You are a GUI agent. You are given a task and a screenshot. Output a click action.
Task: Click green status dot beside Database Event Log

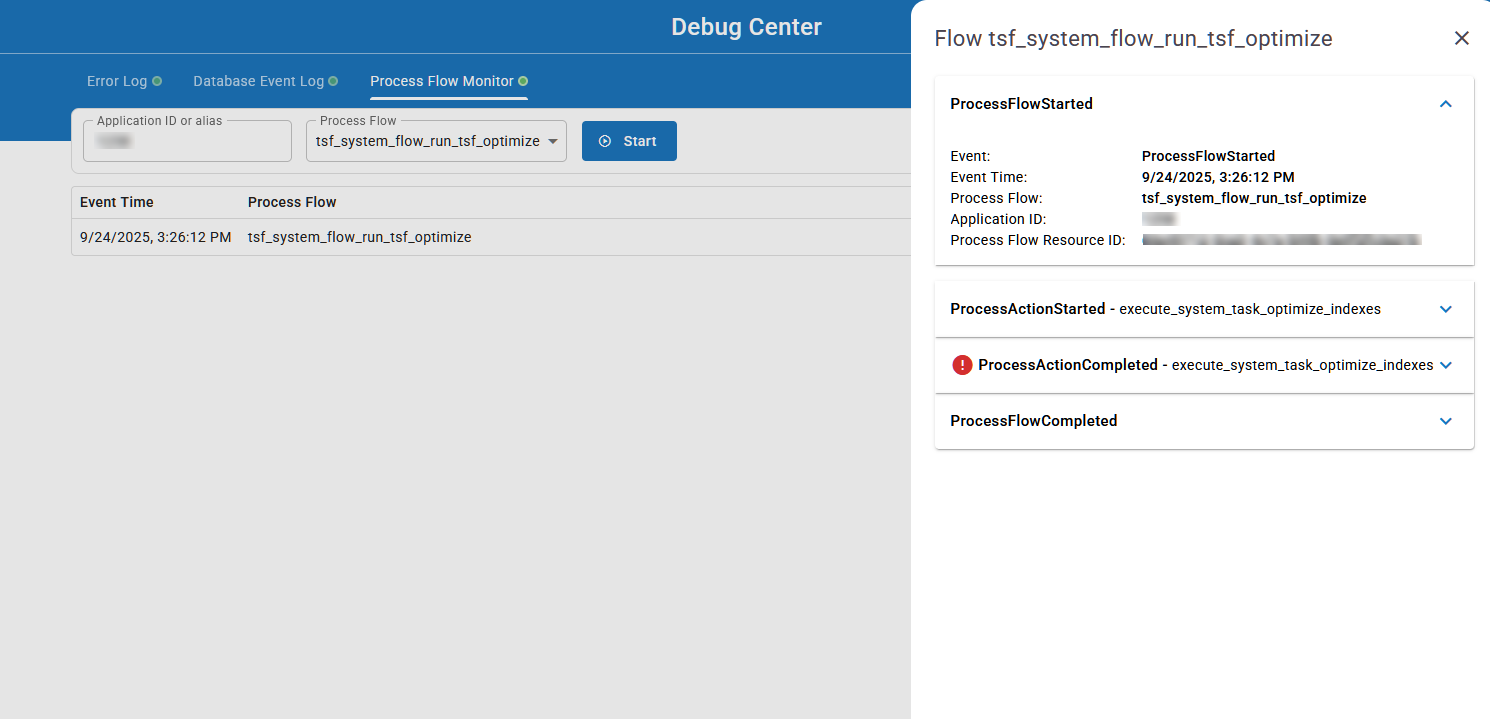(333, 81)
